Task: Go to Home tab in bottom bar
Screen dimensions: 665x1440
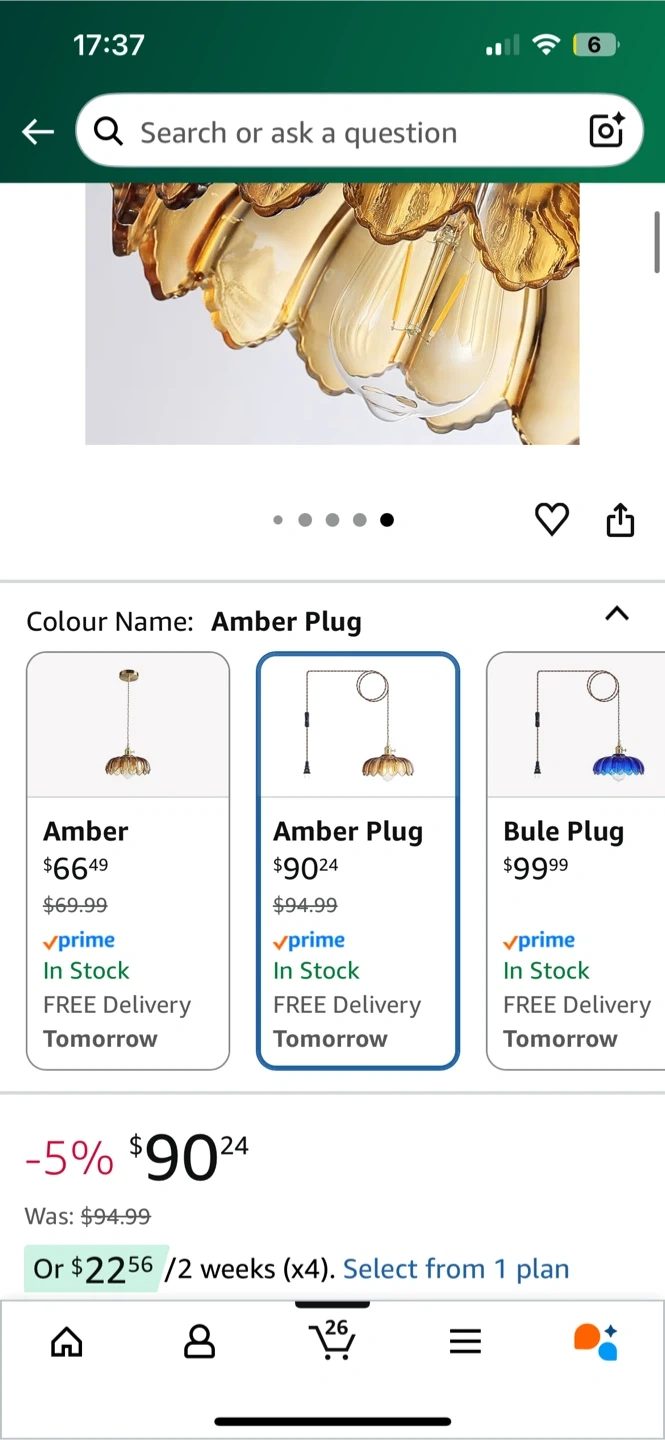Action: coord(66,1342)
